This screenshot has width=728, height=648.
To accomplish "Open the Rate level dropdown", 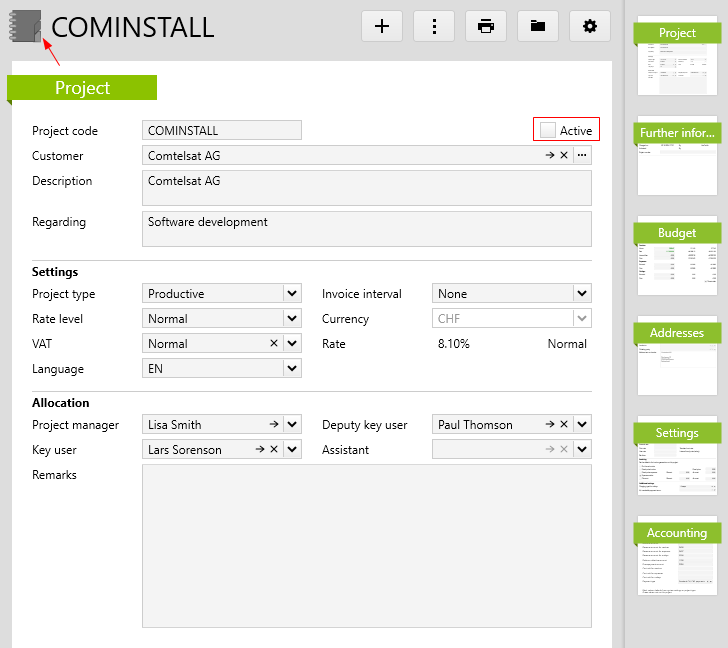I will point(292,319).
